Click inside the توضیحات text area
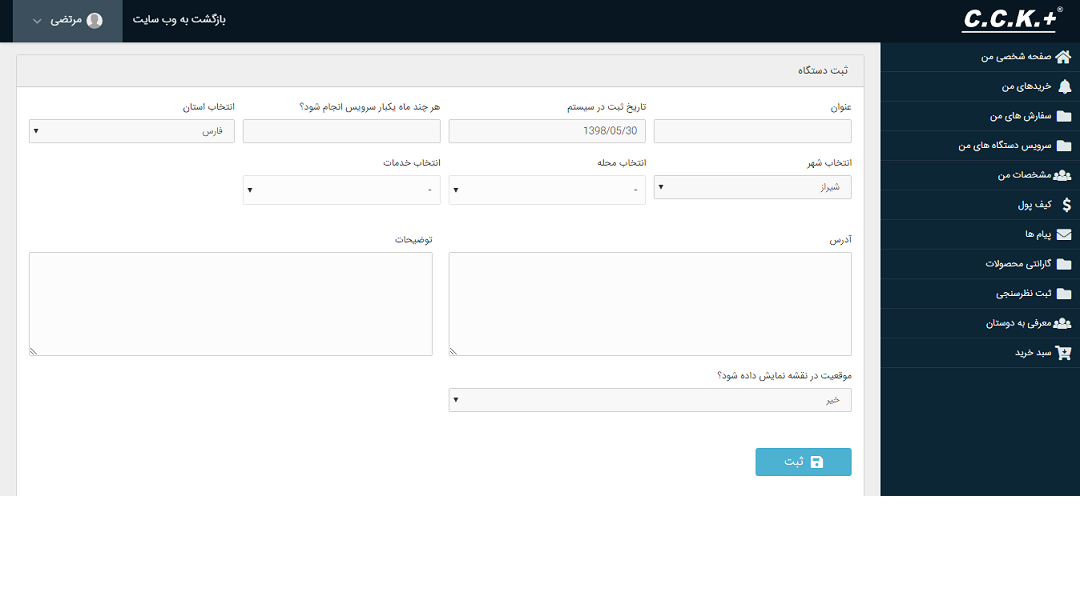Screen dimensions: 1080x614 click(x=231, y=304)
